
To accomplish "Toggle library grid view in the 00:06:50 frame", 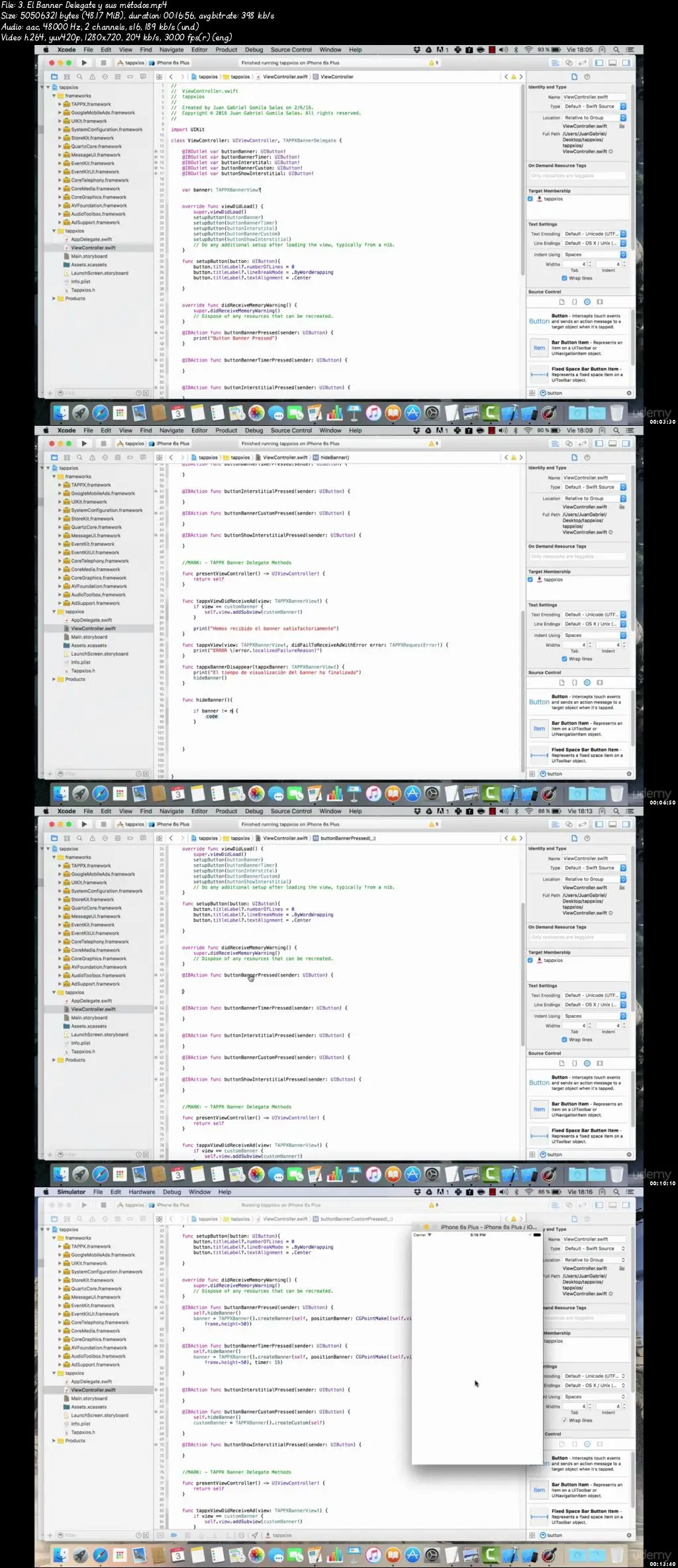I will pyautogui.click(x=532, y=774).
